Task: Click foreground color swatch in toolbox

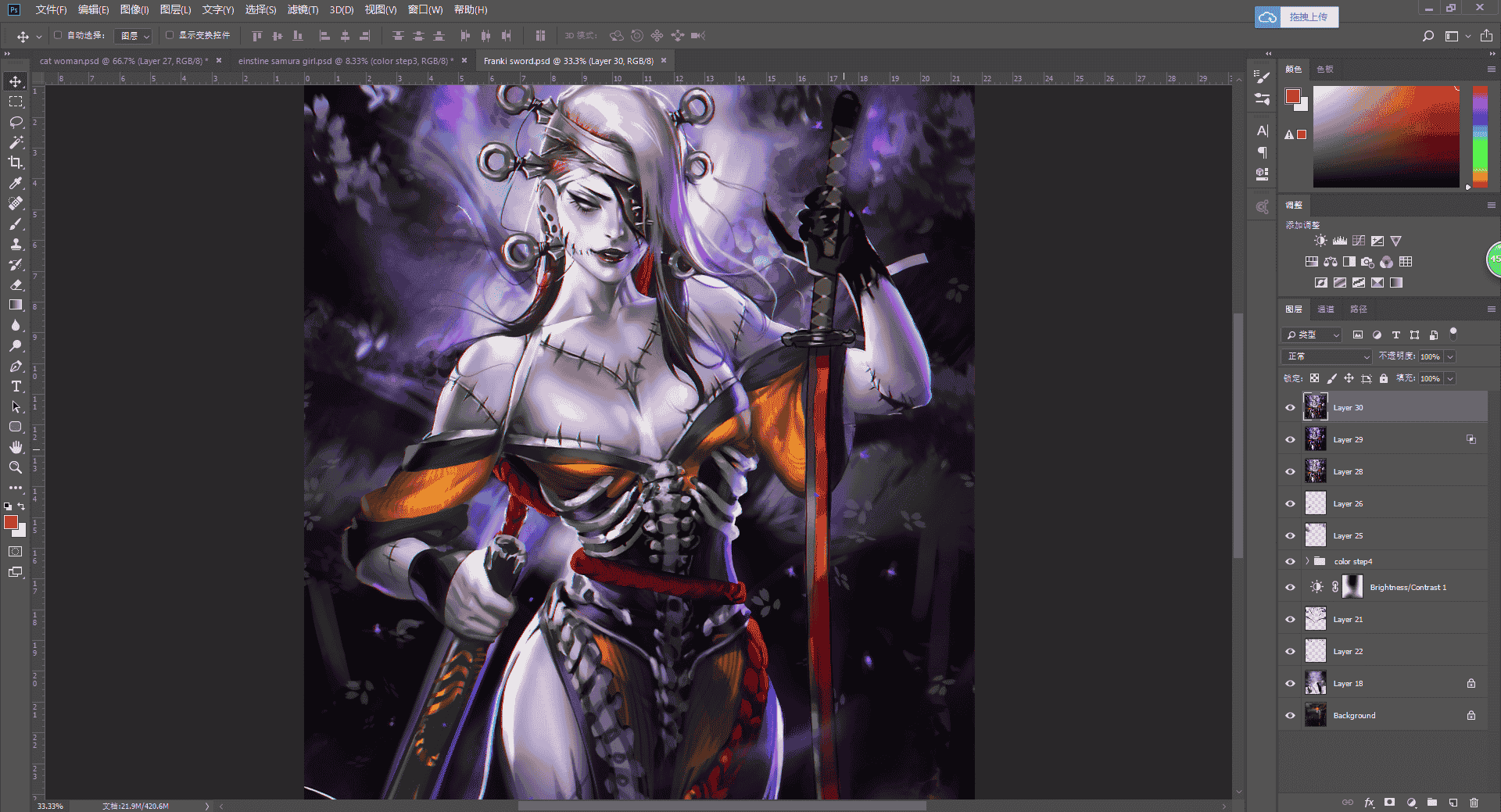Action: [x=11, y=522]
